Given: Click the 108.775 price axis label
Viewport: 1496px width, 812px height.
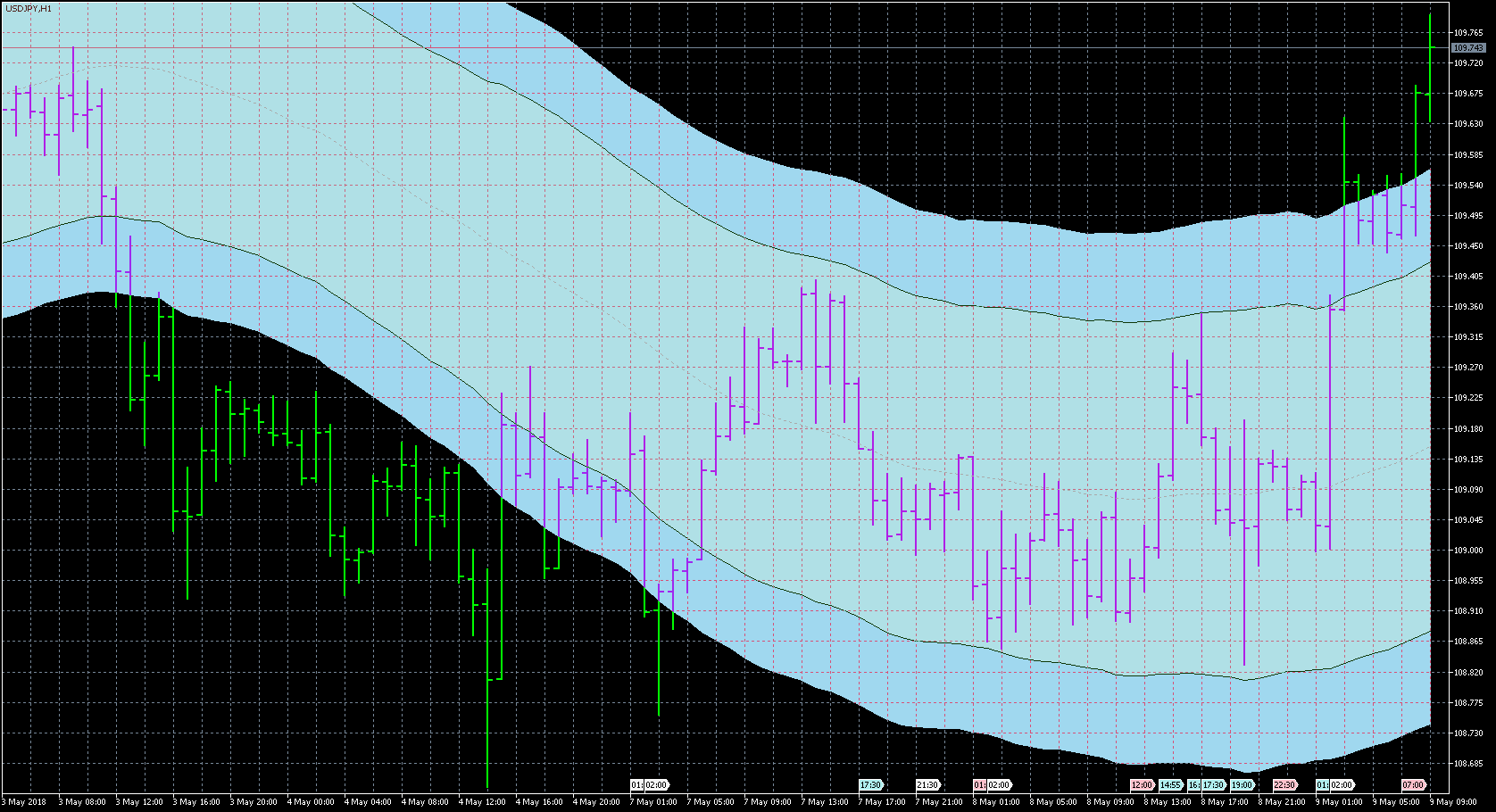Looking at the screenshot, I should [x=1468, y=702].
